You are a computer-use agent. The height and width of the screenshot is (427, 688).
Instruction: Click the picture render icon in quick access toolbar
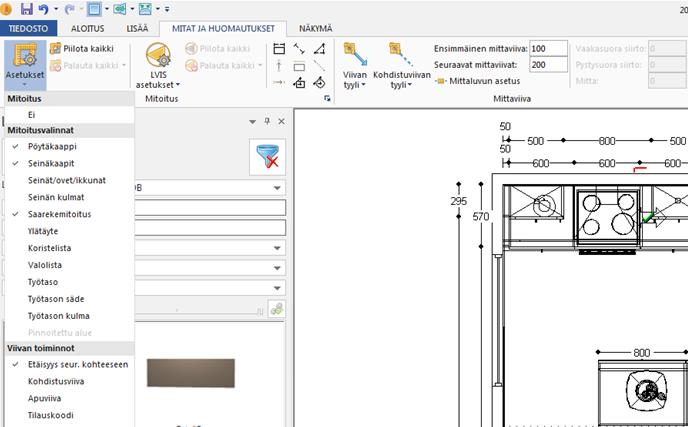145,8
